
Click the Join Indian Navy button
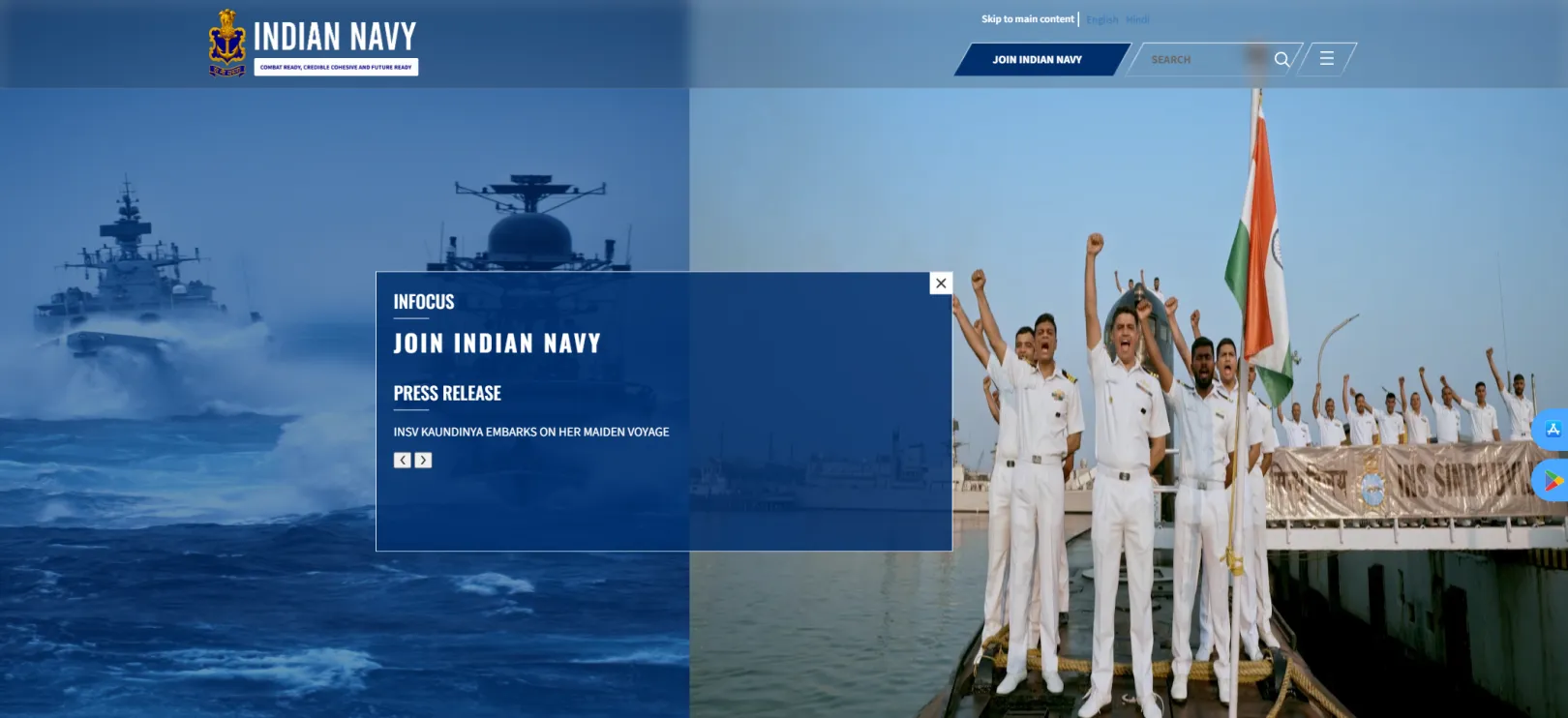point(1042,59)
